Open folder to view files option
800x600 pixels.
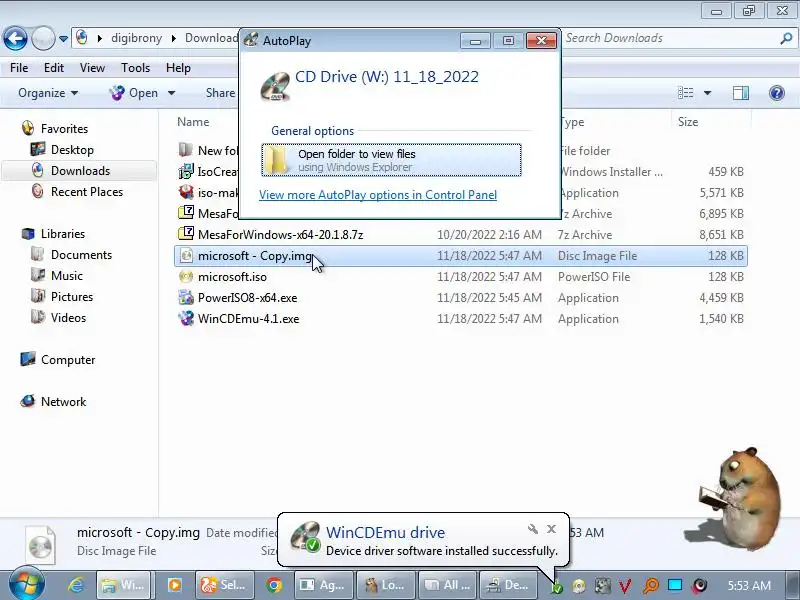click(391, 160)
